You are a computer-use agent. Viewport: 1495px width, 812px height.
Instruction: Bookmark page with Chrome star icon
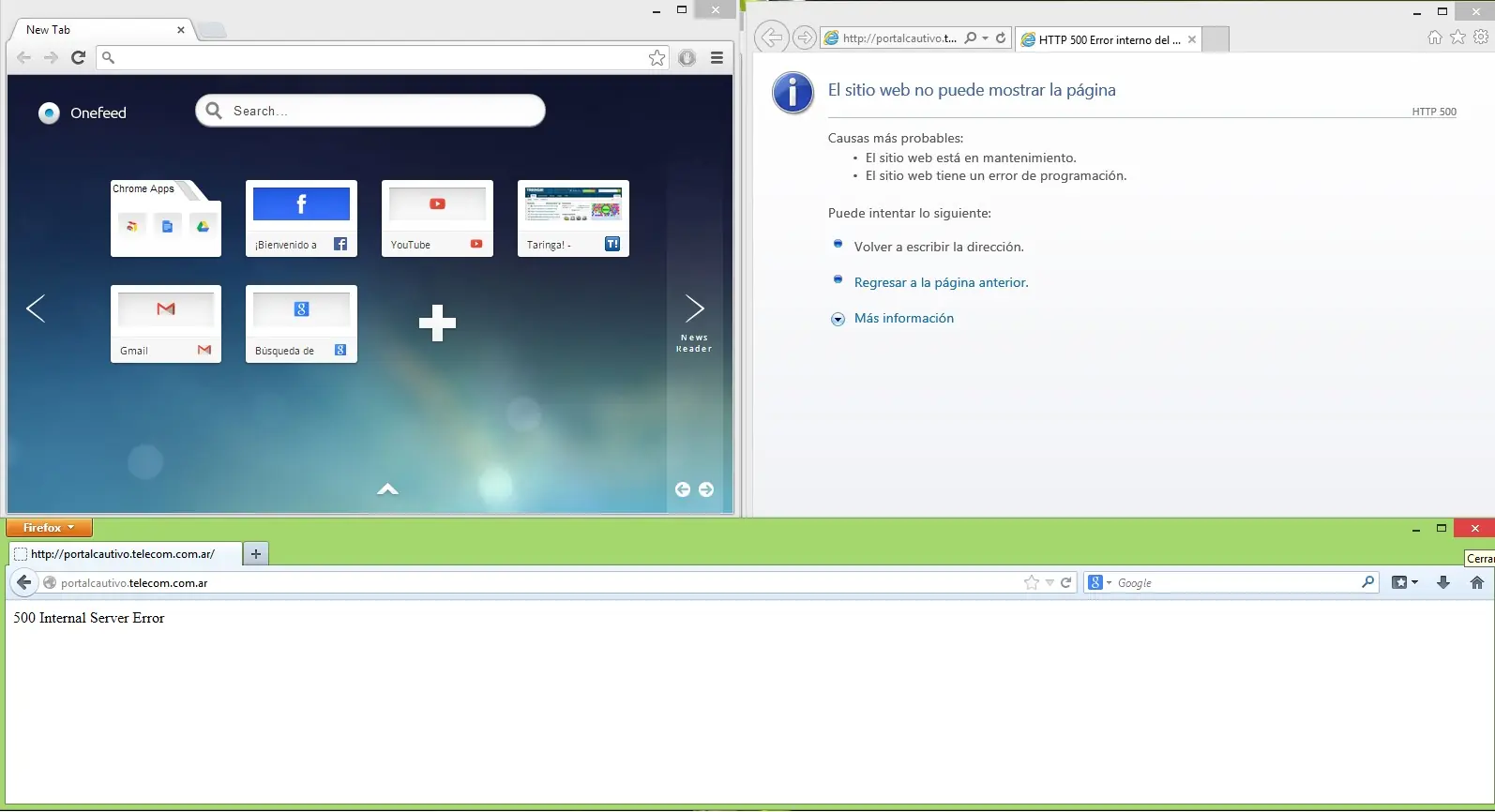click(x=657, y=58)
